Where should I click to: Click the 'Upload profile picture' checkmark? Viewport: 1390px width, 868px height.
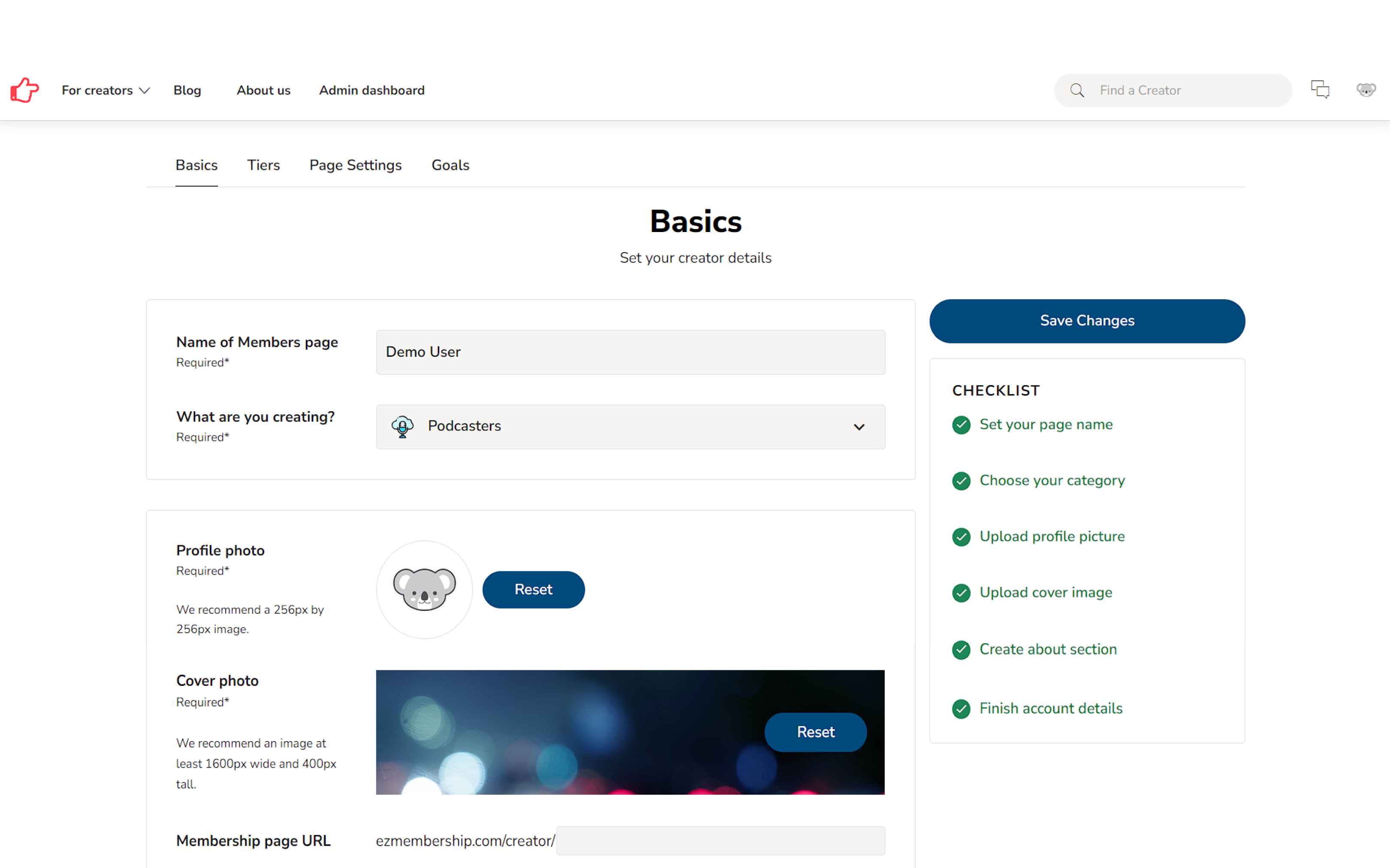961,537
